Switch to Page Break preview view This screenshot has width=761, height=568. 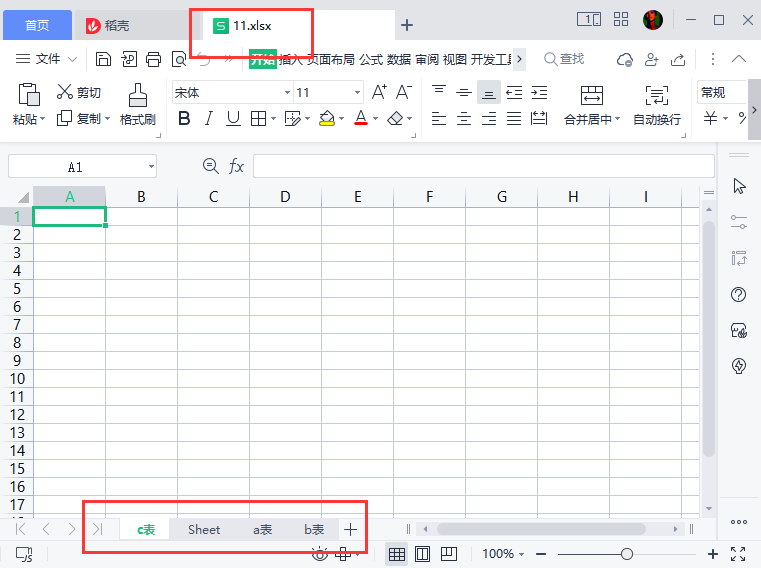point(449,554)
